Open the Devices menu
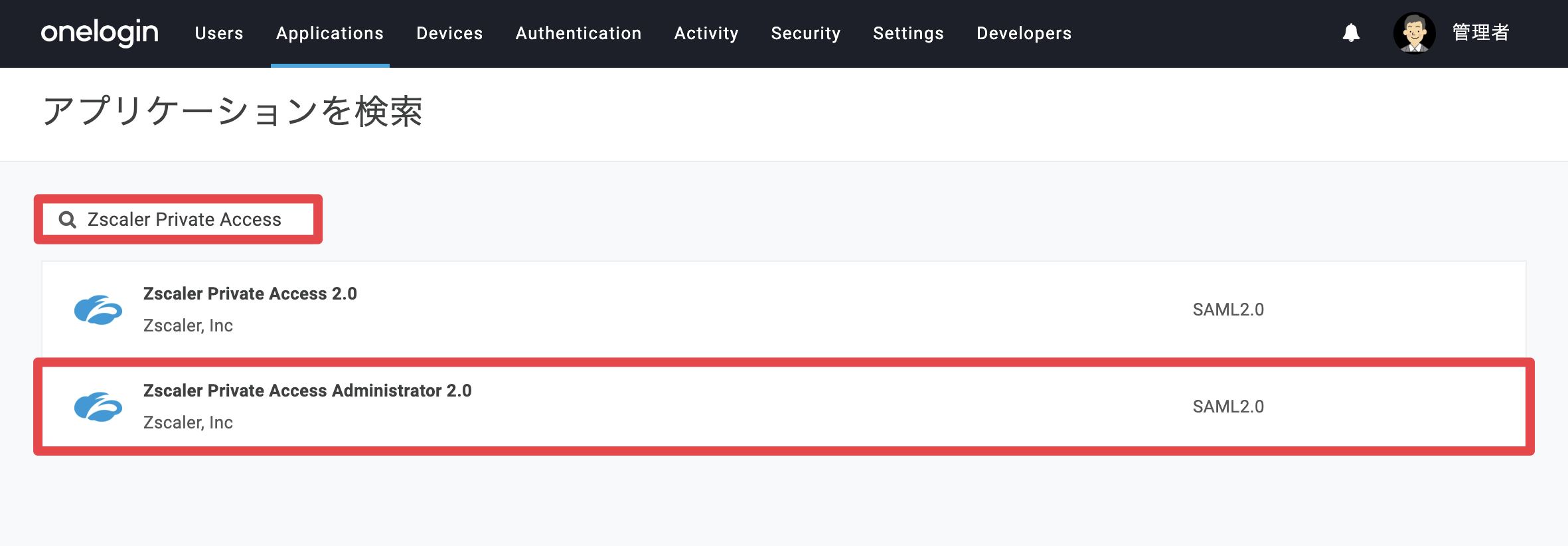 449,33
